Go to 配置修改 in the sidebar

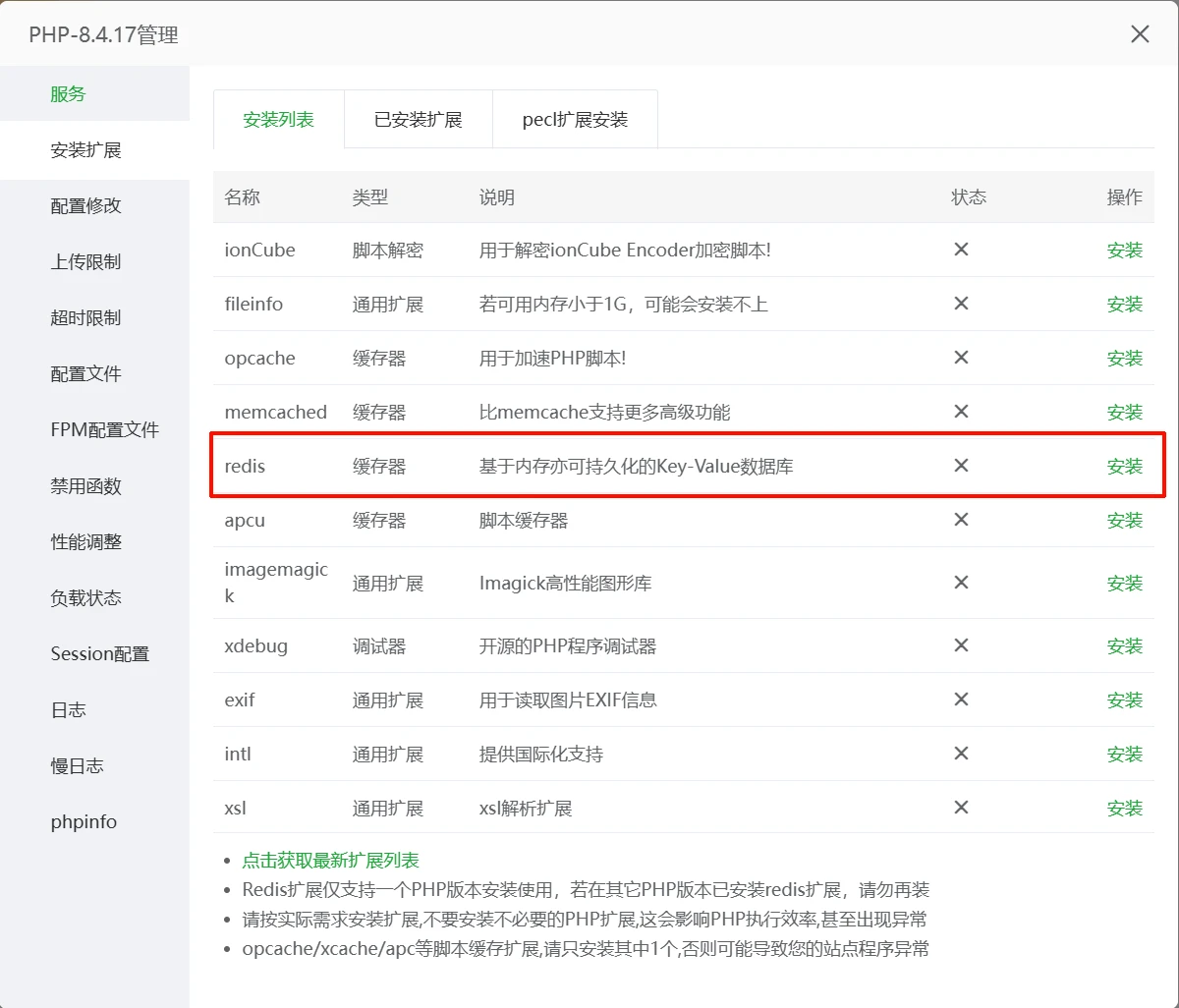pyautogui.click(x=85, y=206)
